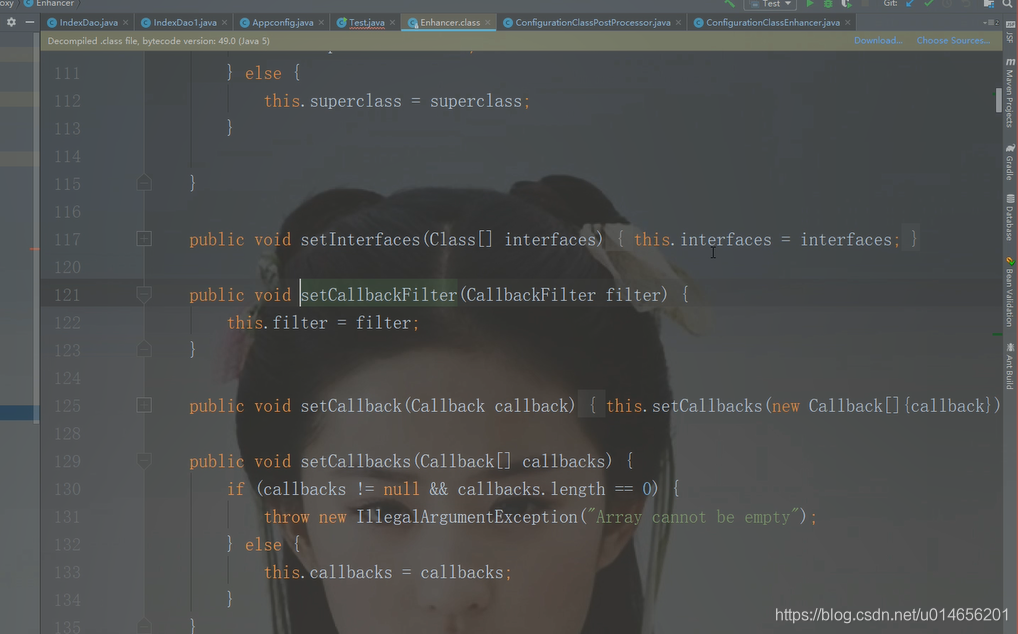The width and height of the screenshot is (1018, 634).
Task: Click the Download... sources link
Action: click(x=878, y=40)
